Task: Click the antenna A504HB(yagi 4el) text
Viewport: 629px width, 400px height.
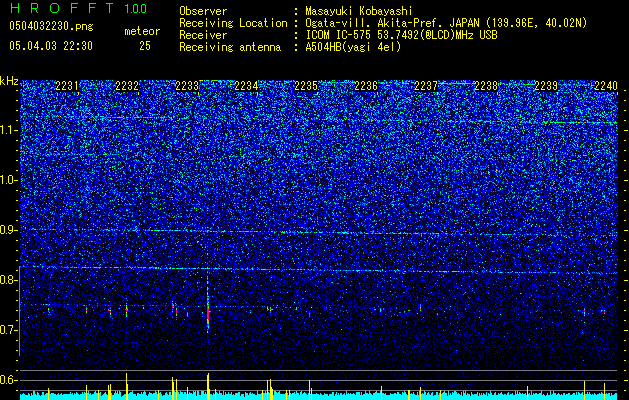Action: [353, 47]
